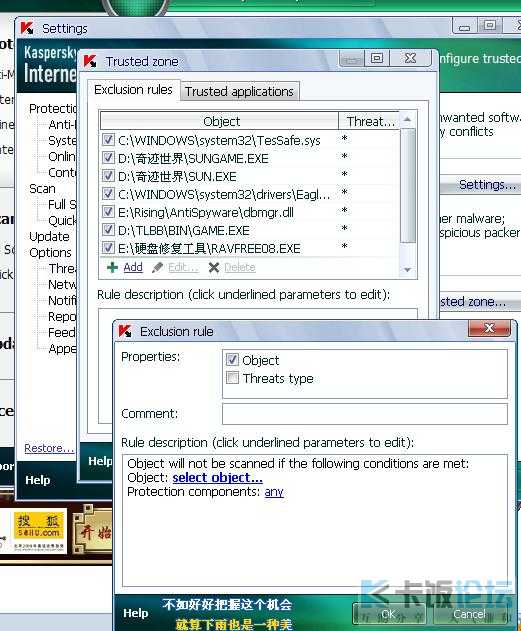Image resolution: width=521 pixels, height=631 pixels.
Task: Click Help in Exclusion rule dialog
Action: 135,613
